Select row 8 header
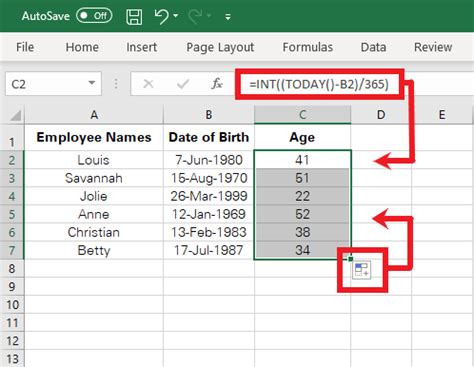The image size is (474, 367). [12, 268]
